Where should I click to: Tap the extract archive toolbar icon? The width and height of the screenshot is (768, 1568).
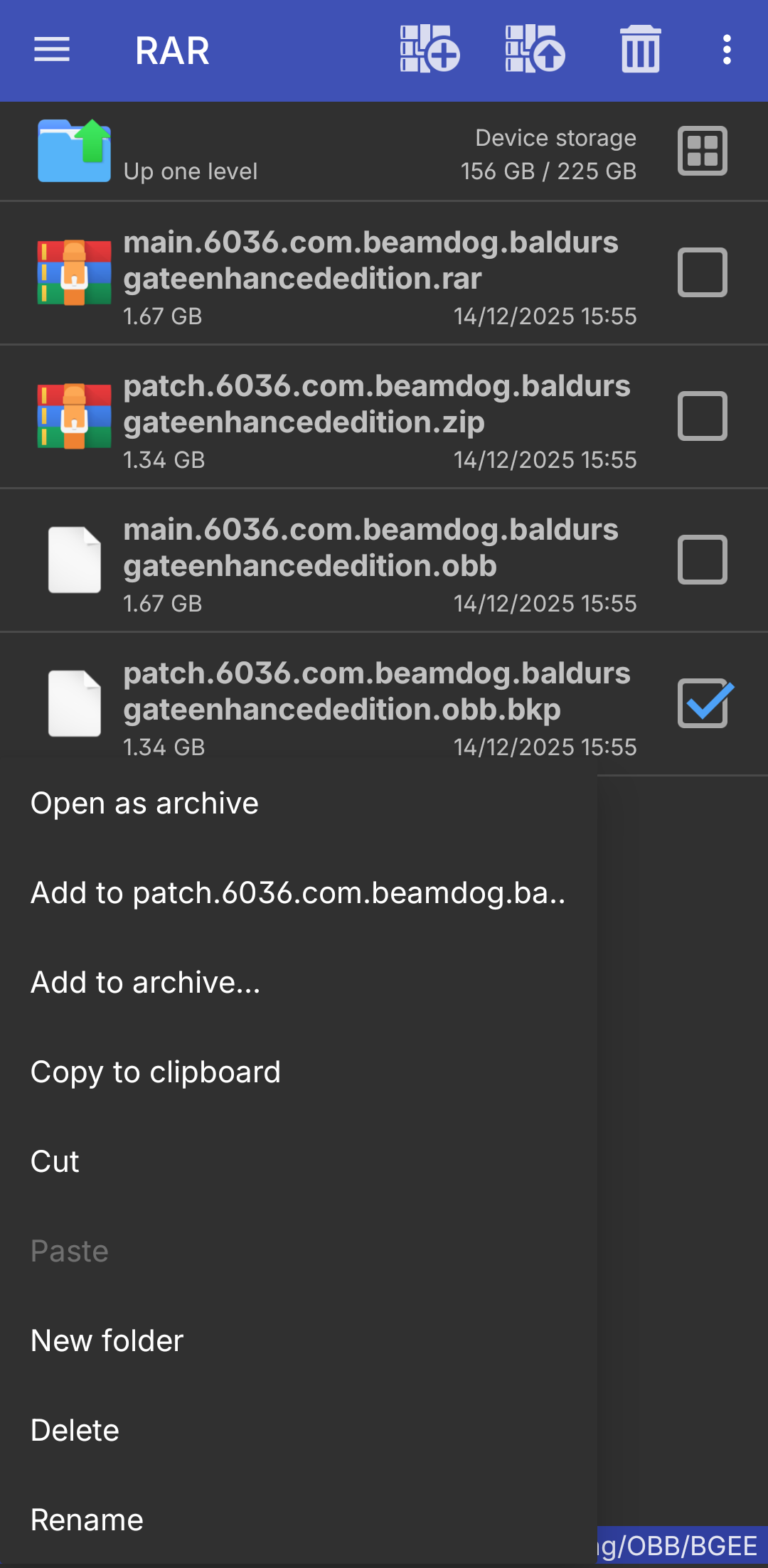pos(535,49)
